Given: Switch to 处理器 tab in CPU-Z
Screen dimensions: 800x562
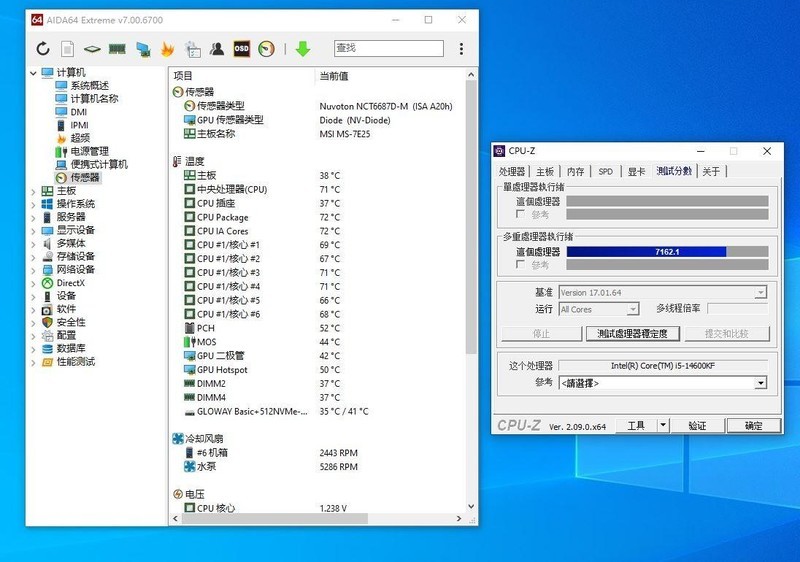Looking at the screenshot, I should [x=512, y=171].
